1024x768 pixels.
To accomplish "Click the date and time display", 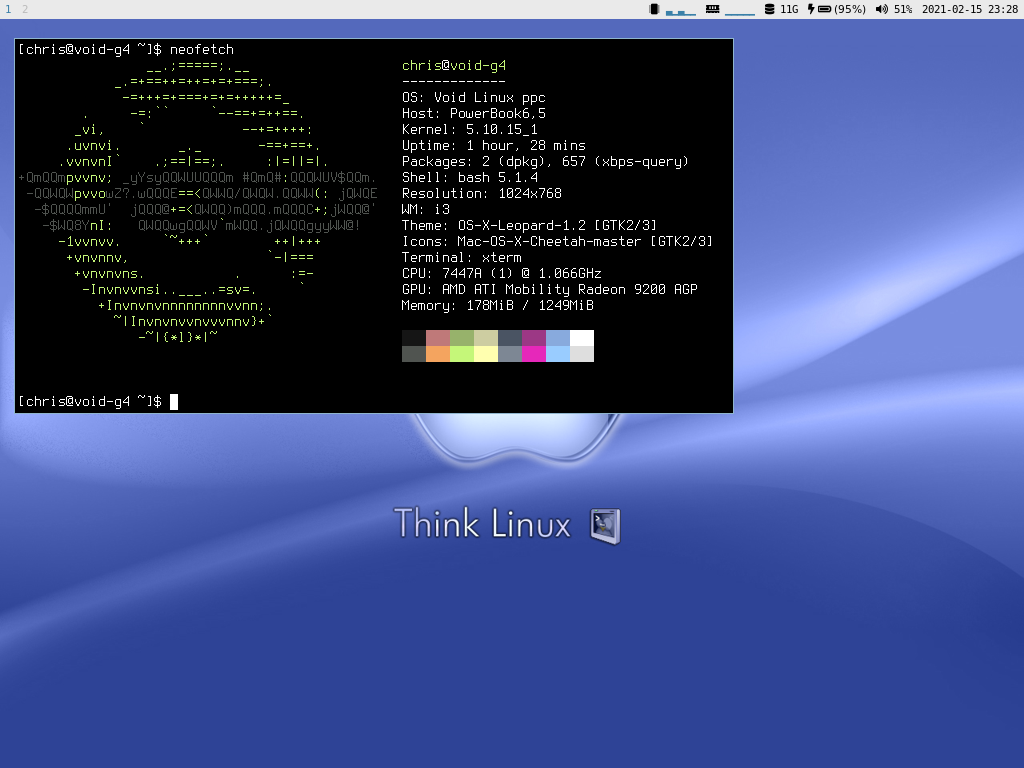I will tap(969, 9).
